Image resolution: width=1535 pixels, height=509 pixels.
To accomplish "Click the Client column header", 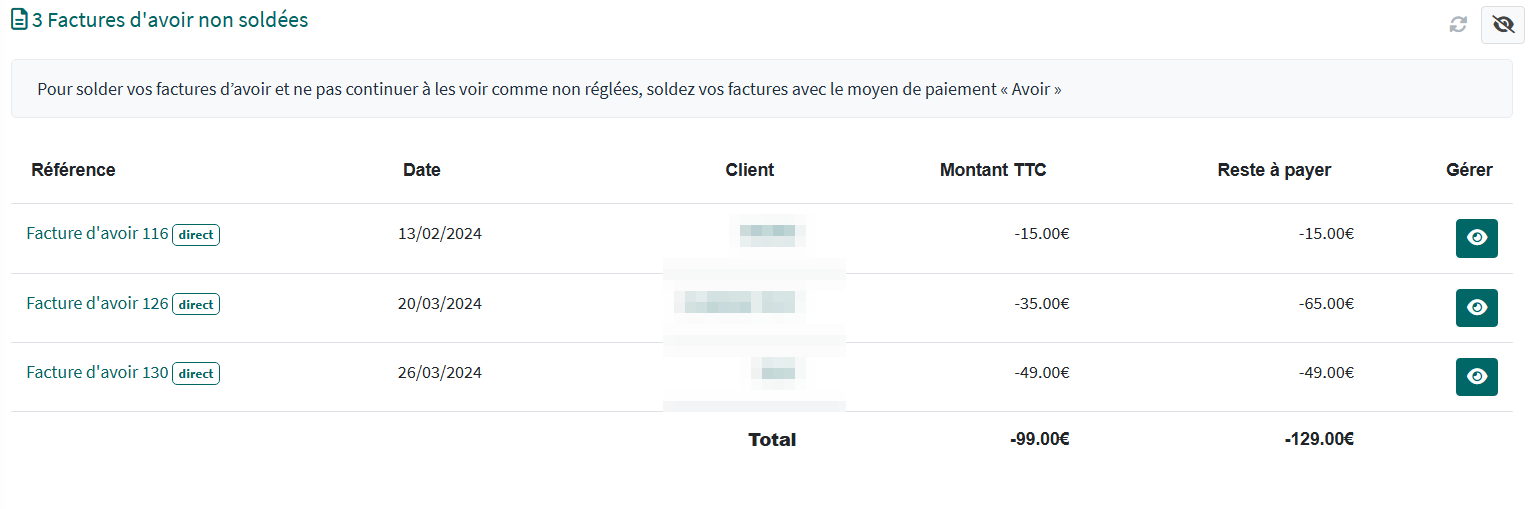I will point(749,170).
